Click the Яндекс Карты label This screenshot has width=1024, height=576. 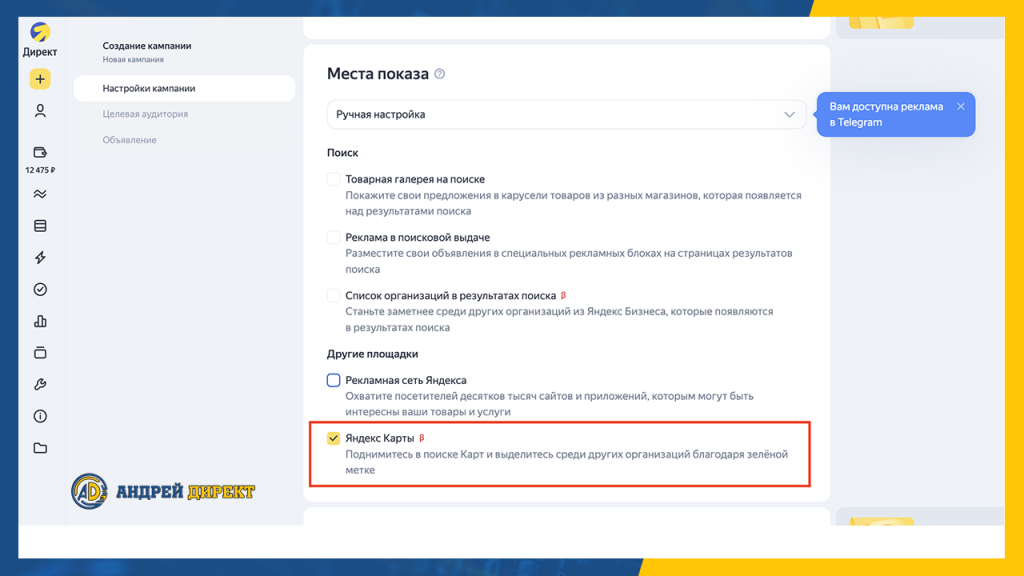[x=379, y=438]
